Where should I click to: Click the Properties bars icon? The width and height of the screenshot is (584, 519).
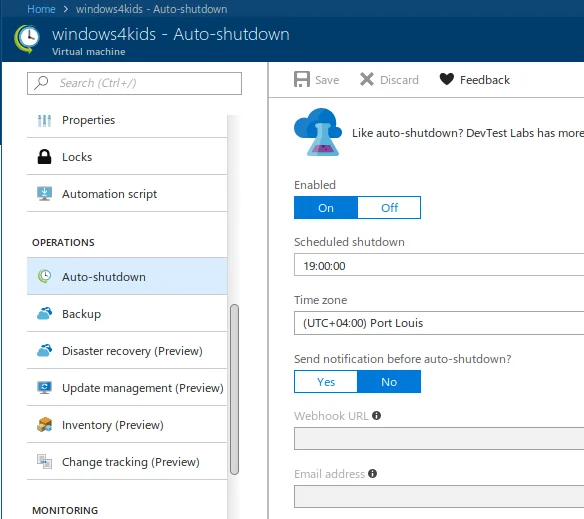coord(44,120)
